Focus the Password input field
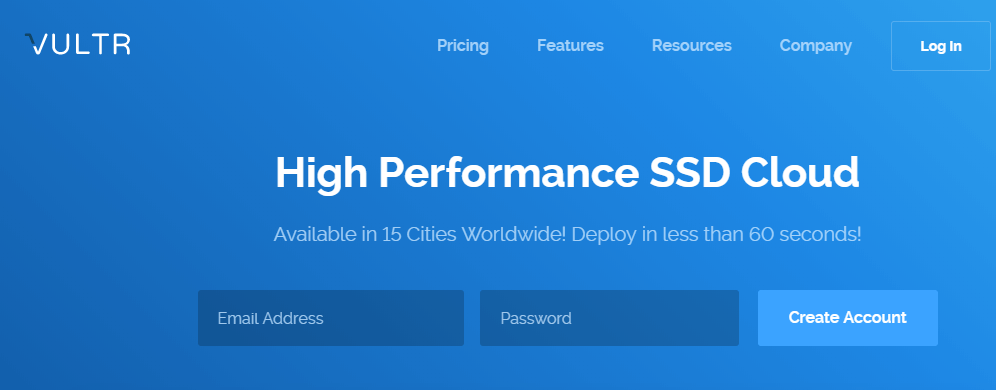Viewport: 996px width, 390px height. click(x=609, y=318)
